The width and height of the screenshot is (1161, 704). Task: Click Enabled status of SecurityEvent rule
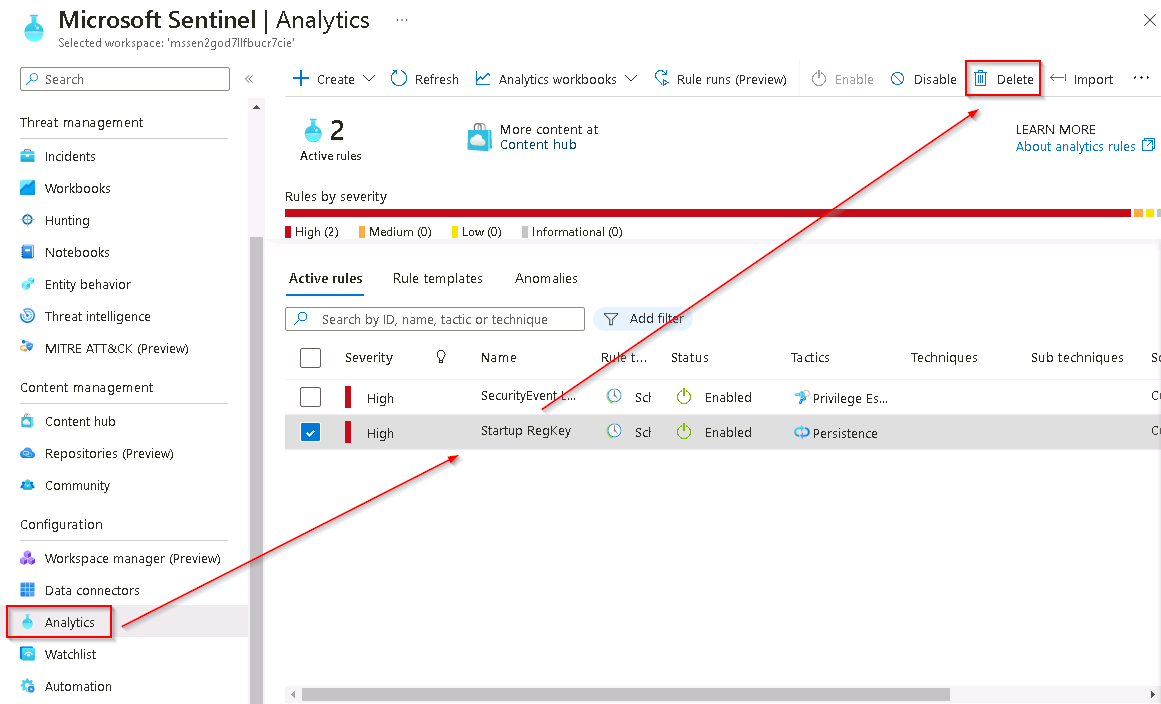click(x=715, y=397)
